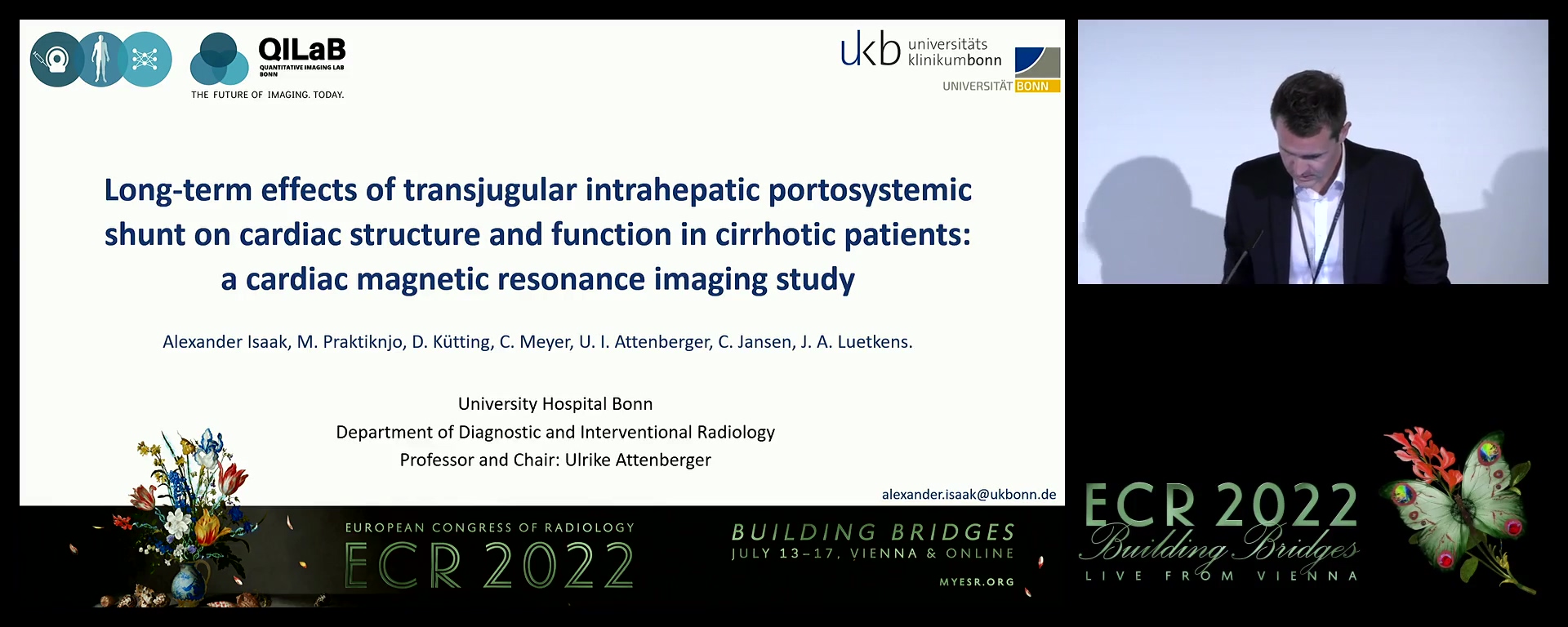
Task: Click the MYESR.ORG link
Action: click(x=977, y=582)
